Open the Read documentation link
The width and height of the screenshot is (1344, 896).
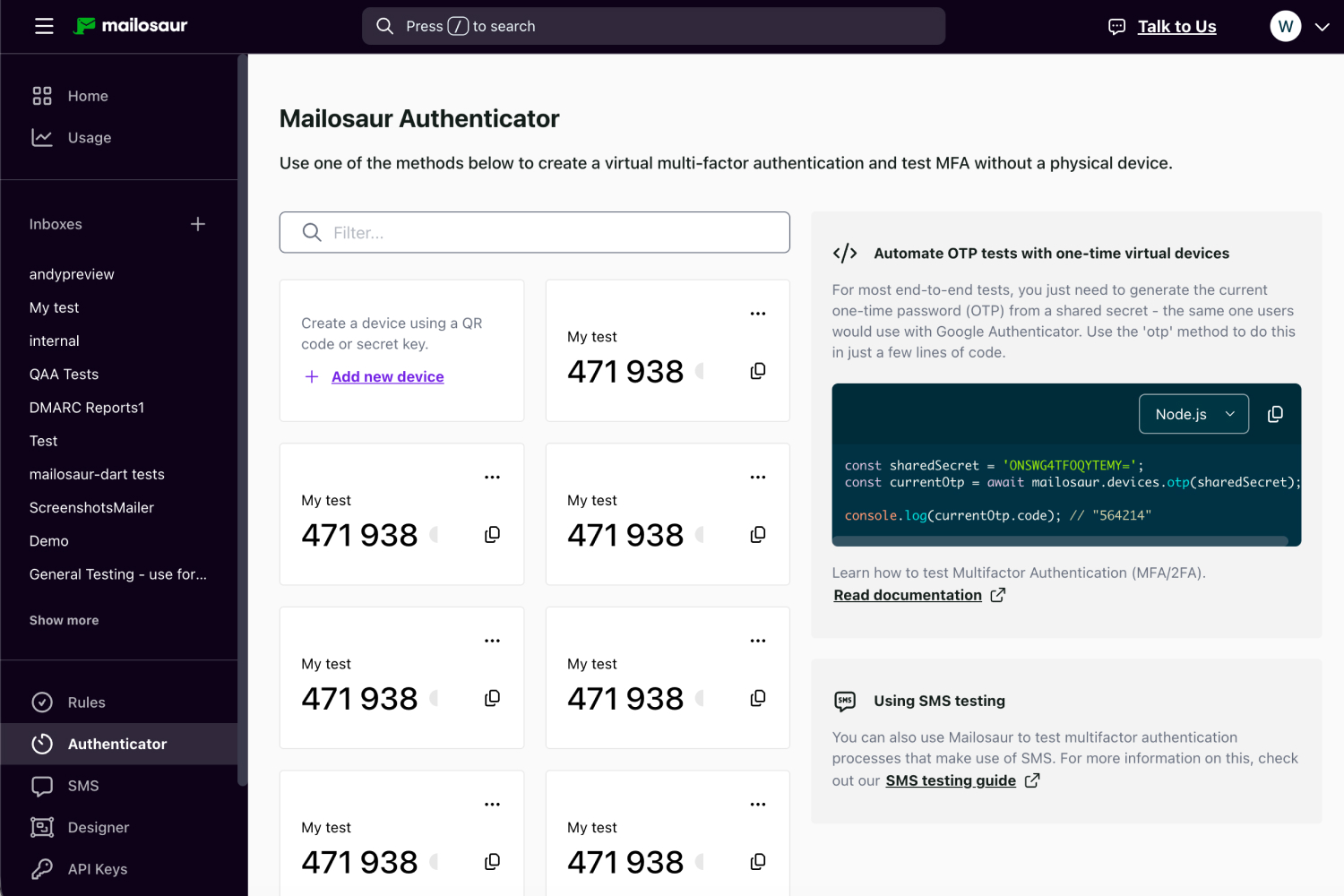[908, 595]
